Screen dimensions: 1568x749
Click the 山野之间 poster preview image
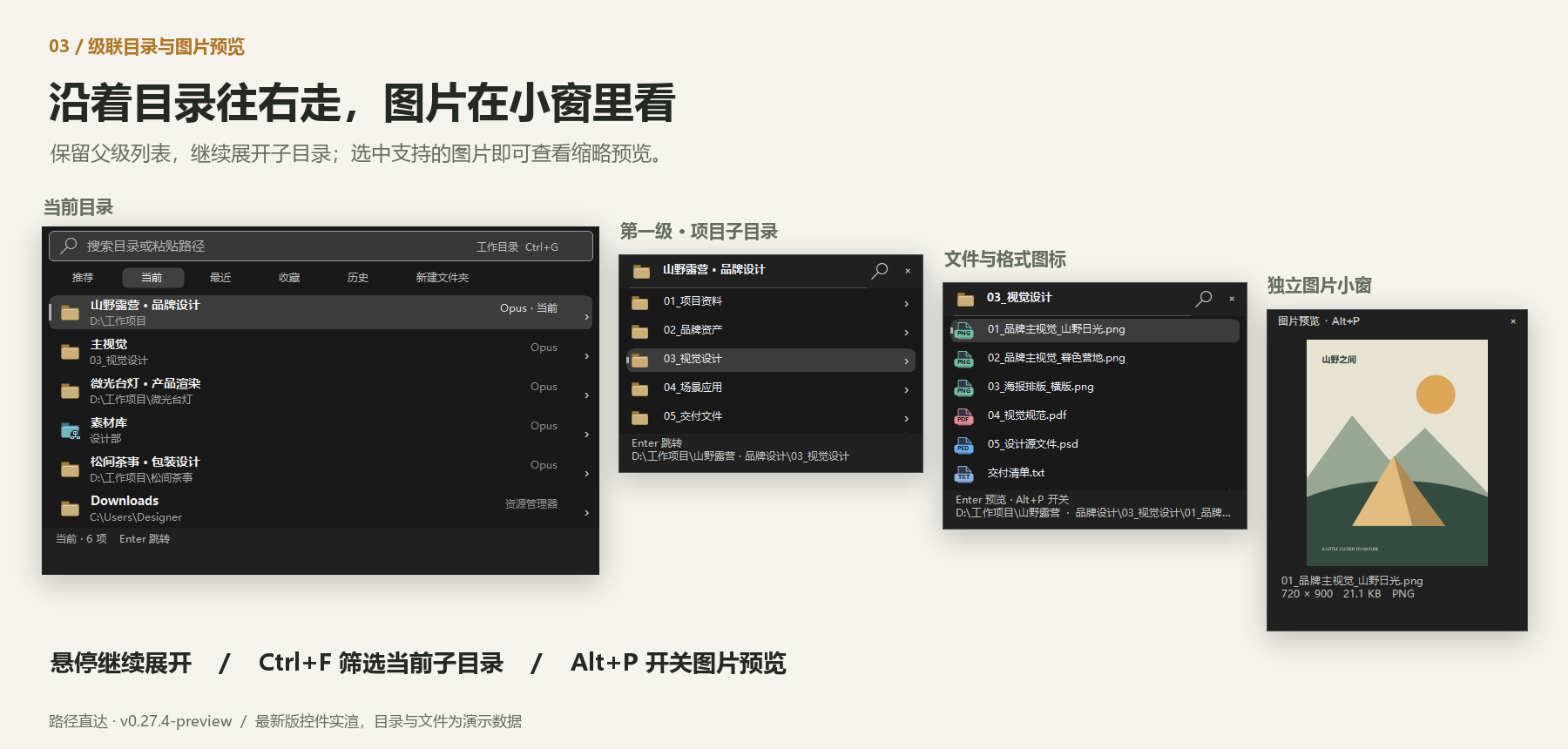[x=1397, y=453]
